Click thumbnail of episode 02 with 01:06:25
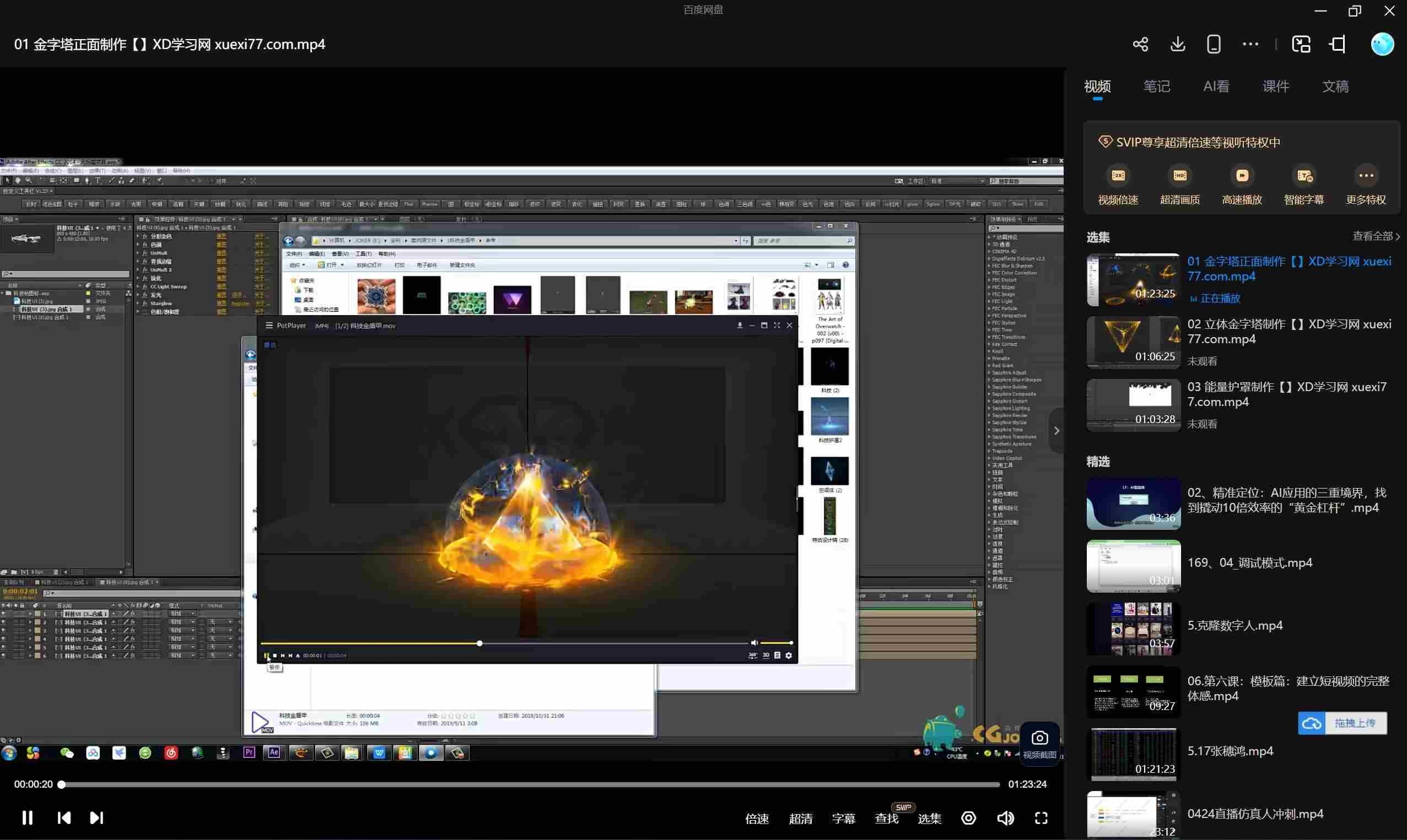Image resolution: width=1407 pixels, height=840 pixels. [x=1133, y=343]
